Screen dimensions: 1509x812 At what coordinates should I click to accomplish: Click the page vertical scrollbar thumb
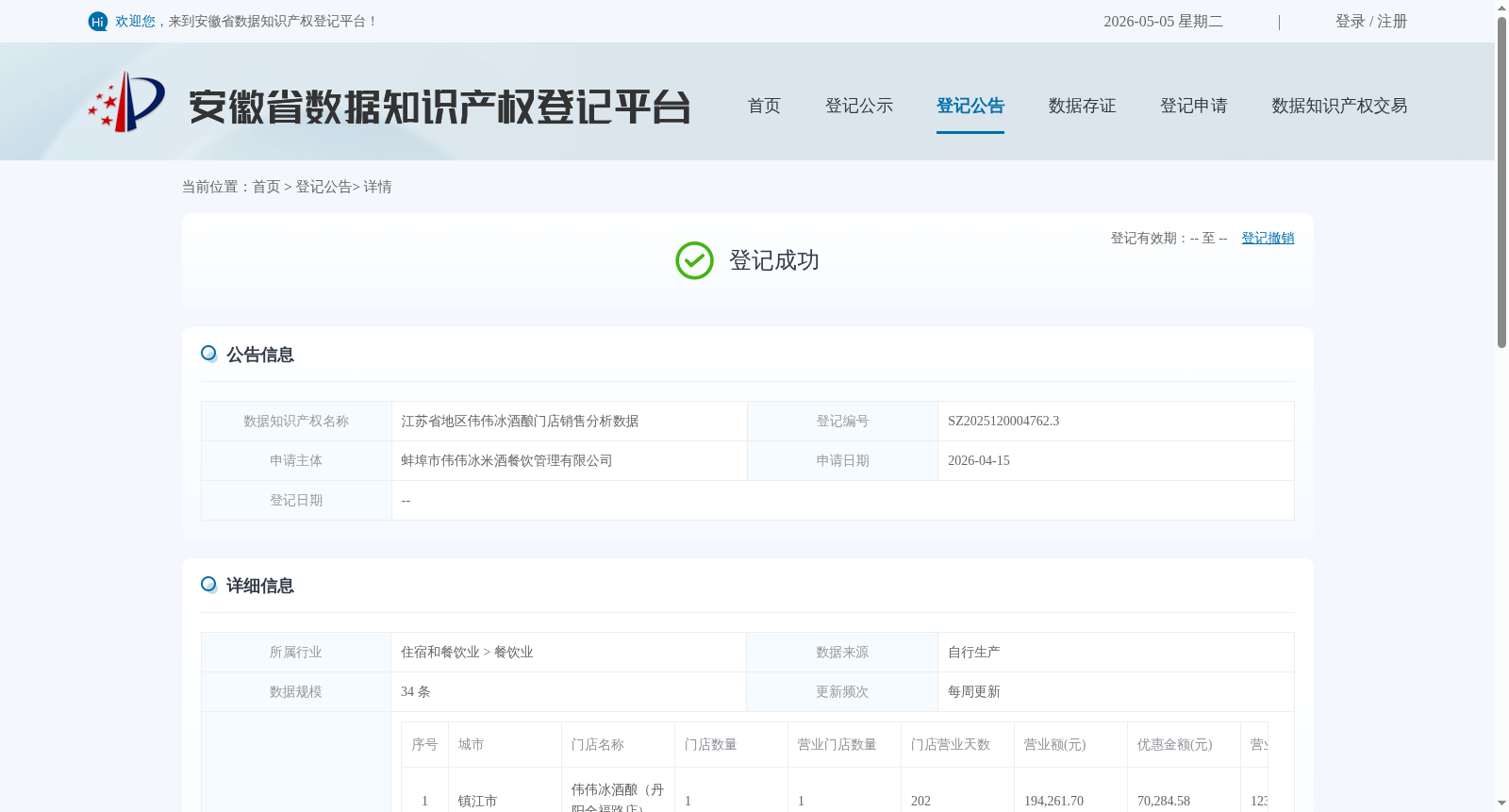pos(1501,182)
